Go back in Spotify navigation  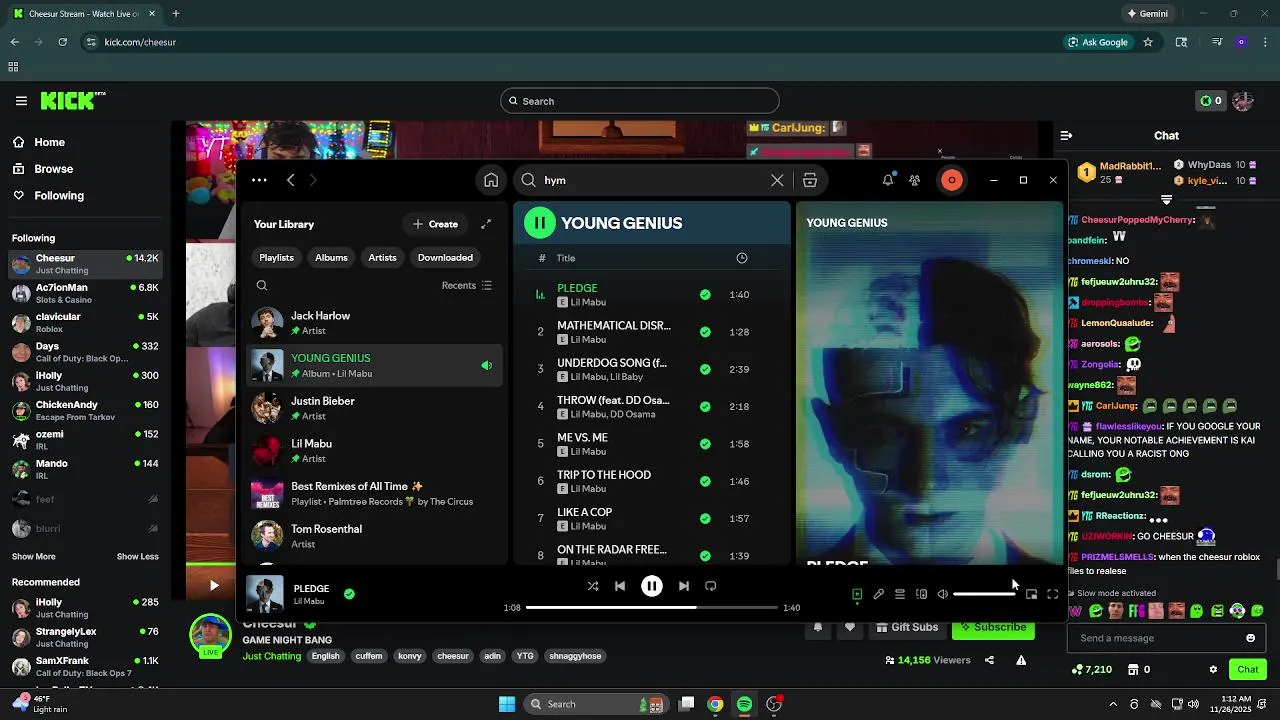tap(290, 180)
